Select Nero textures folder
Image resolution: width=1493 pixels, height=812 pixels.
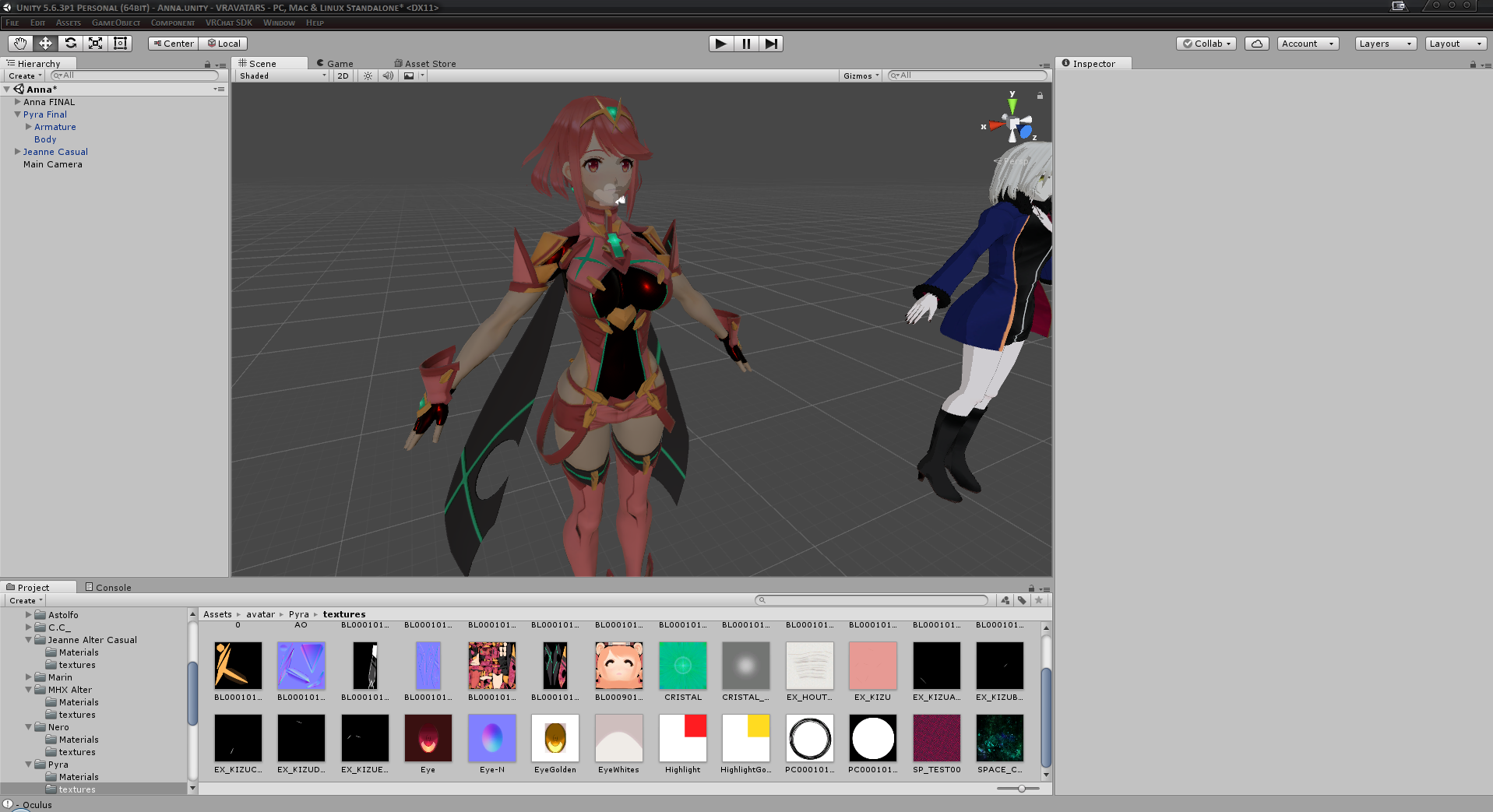(77, 752)
